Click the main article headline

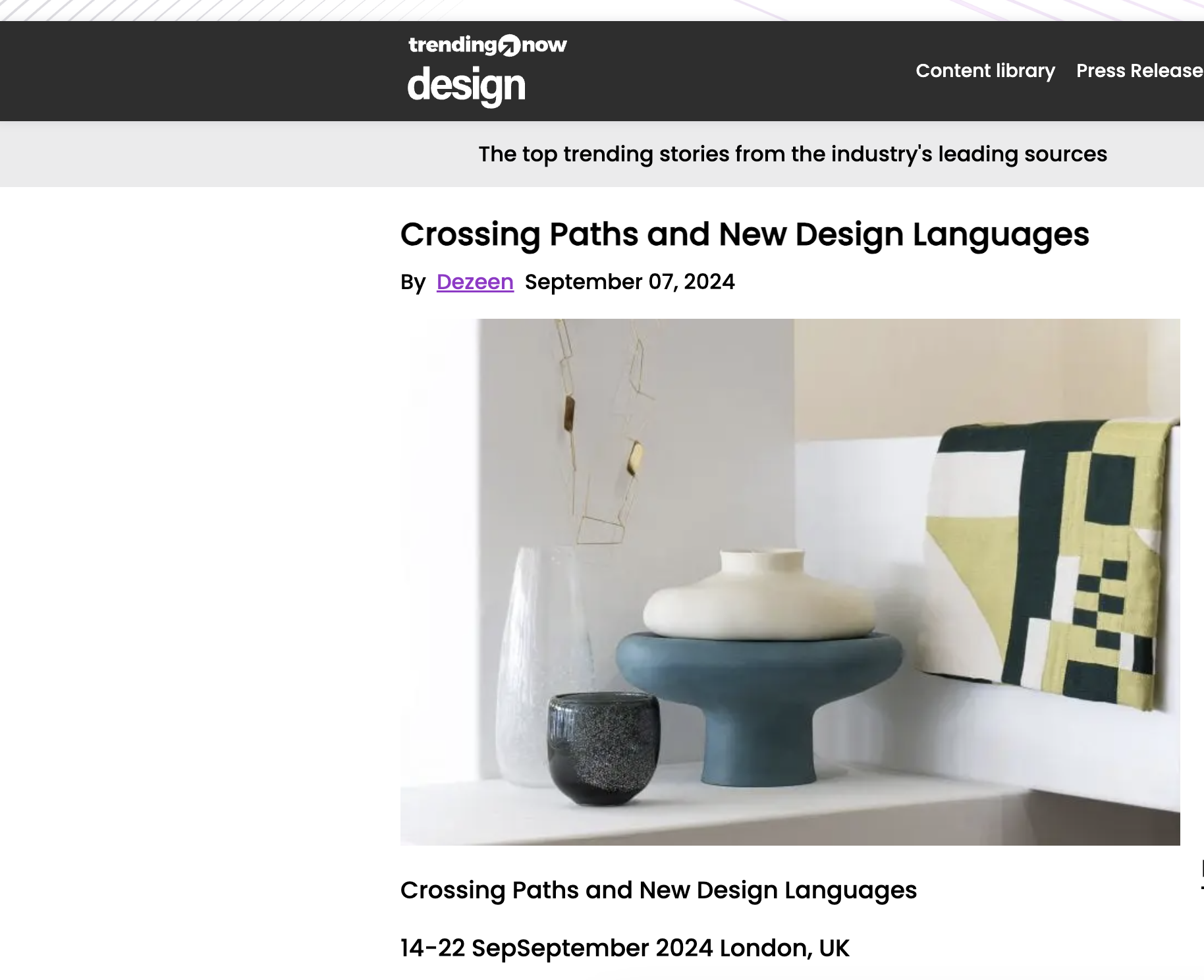click(x=745, y=234)
